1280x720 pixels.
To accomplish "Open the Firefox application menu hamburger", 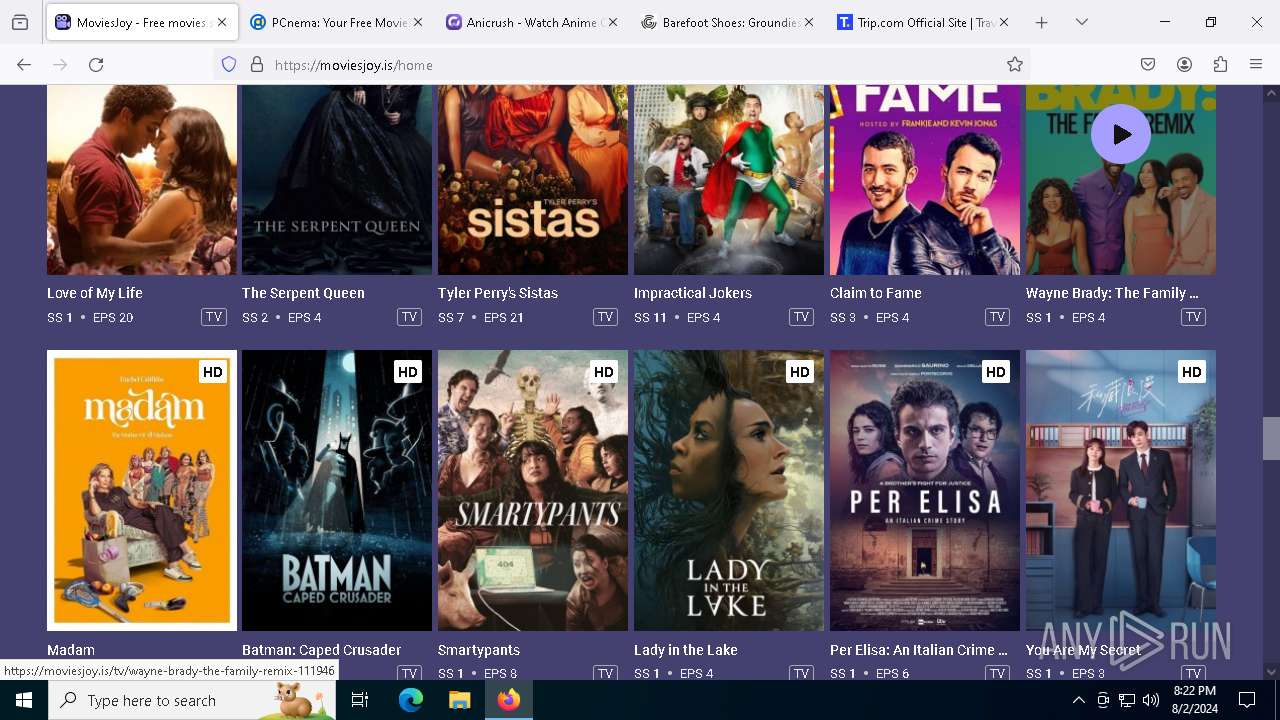I will click(x=1256, y=64).
